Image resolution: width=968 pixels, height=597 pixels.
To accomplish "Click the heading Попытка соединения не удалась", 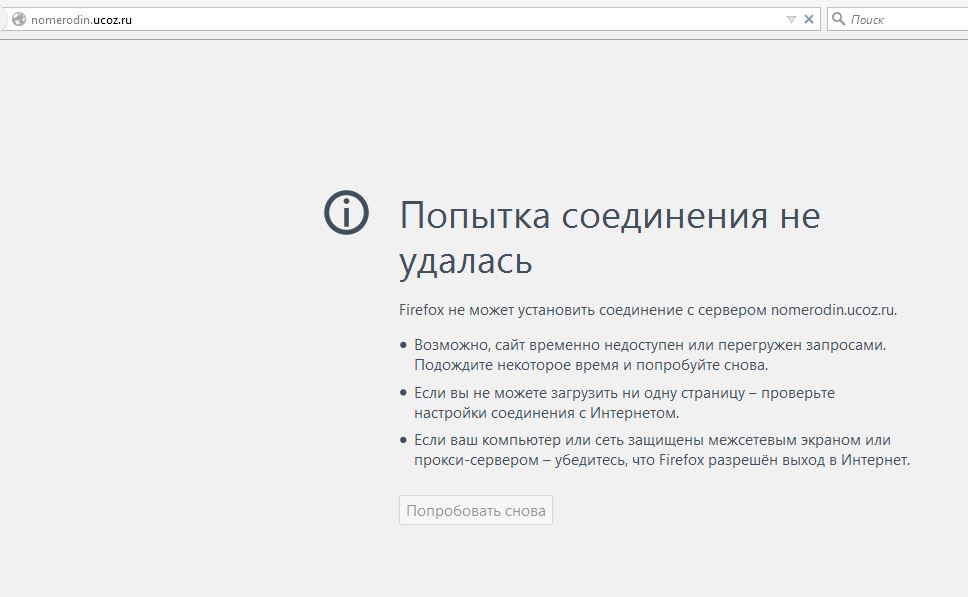I will tap(609, 238).
